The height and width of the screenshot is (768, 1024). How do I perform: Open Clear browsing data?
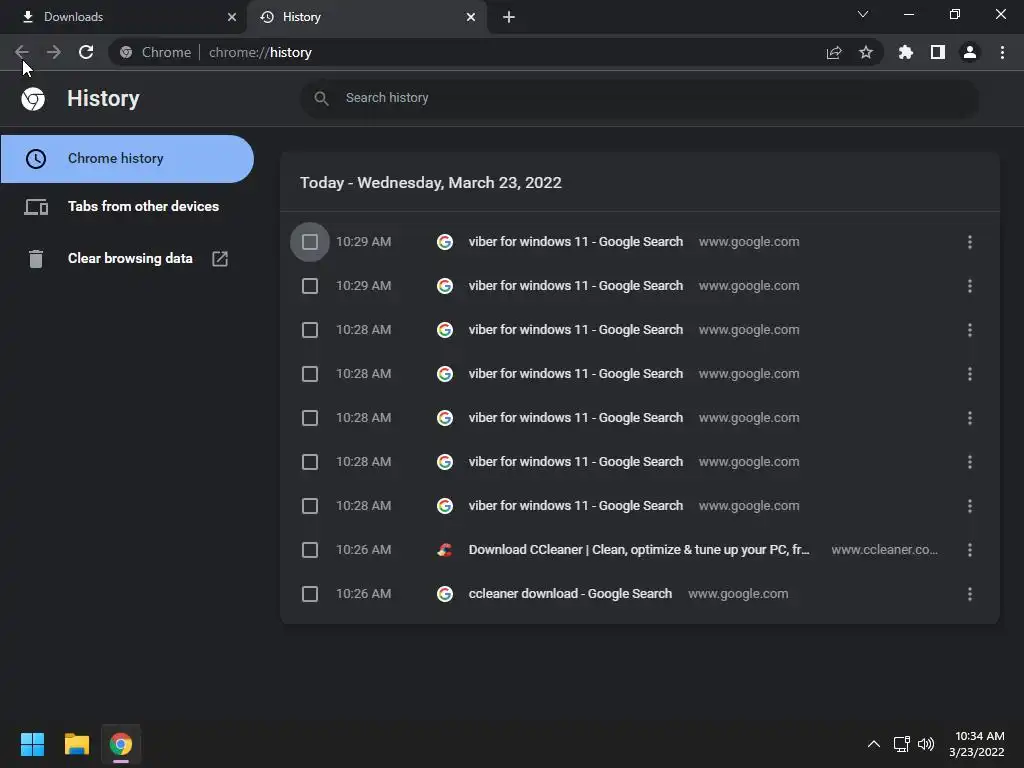coord(127,259)
